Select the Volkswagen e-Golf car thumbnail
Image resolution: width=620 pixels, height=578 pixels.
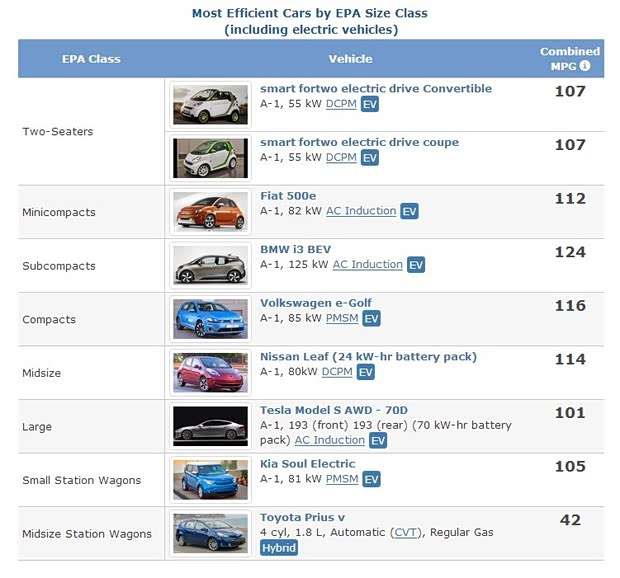(x=209, y=319)
